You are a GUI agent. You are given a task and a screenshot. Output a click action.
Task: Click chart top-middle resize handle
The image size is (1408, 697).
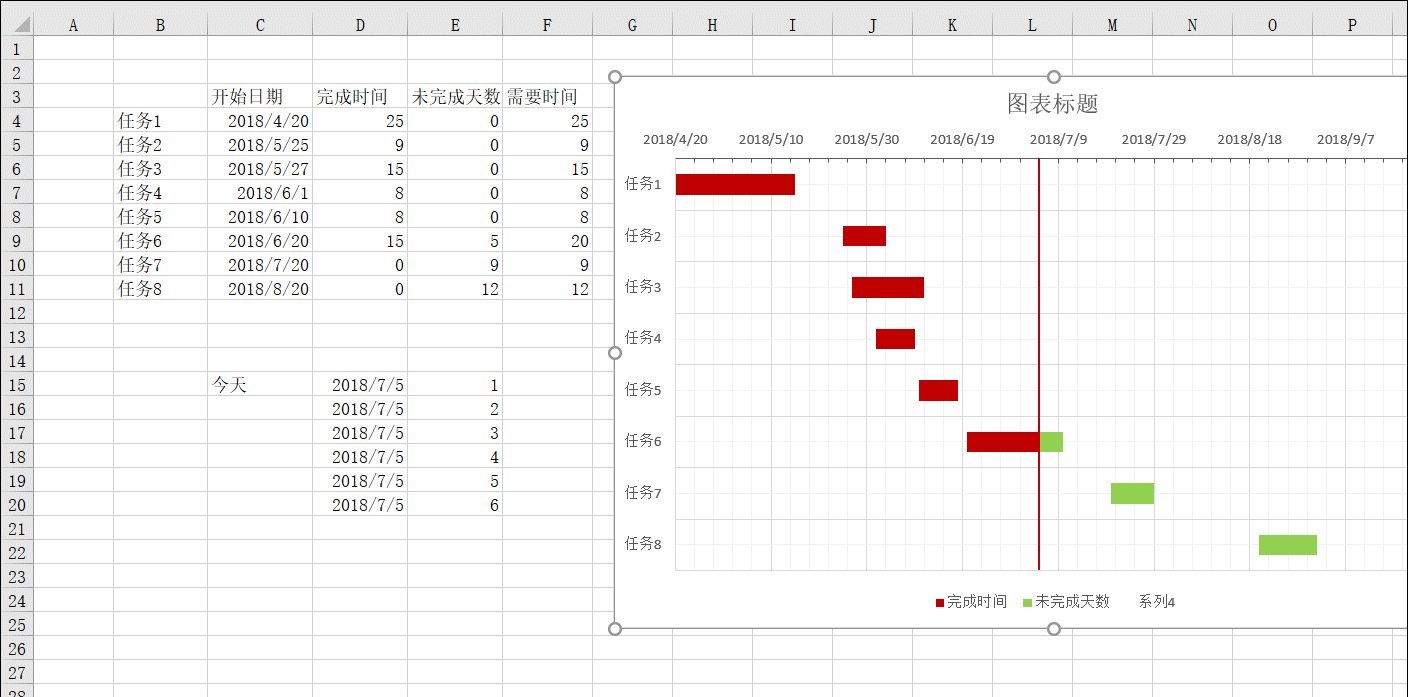point(1053,77)
